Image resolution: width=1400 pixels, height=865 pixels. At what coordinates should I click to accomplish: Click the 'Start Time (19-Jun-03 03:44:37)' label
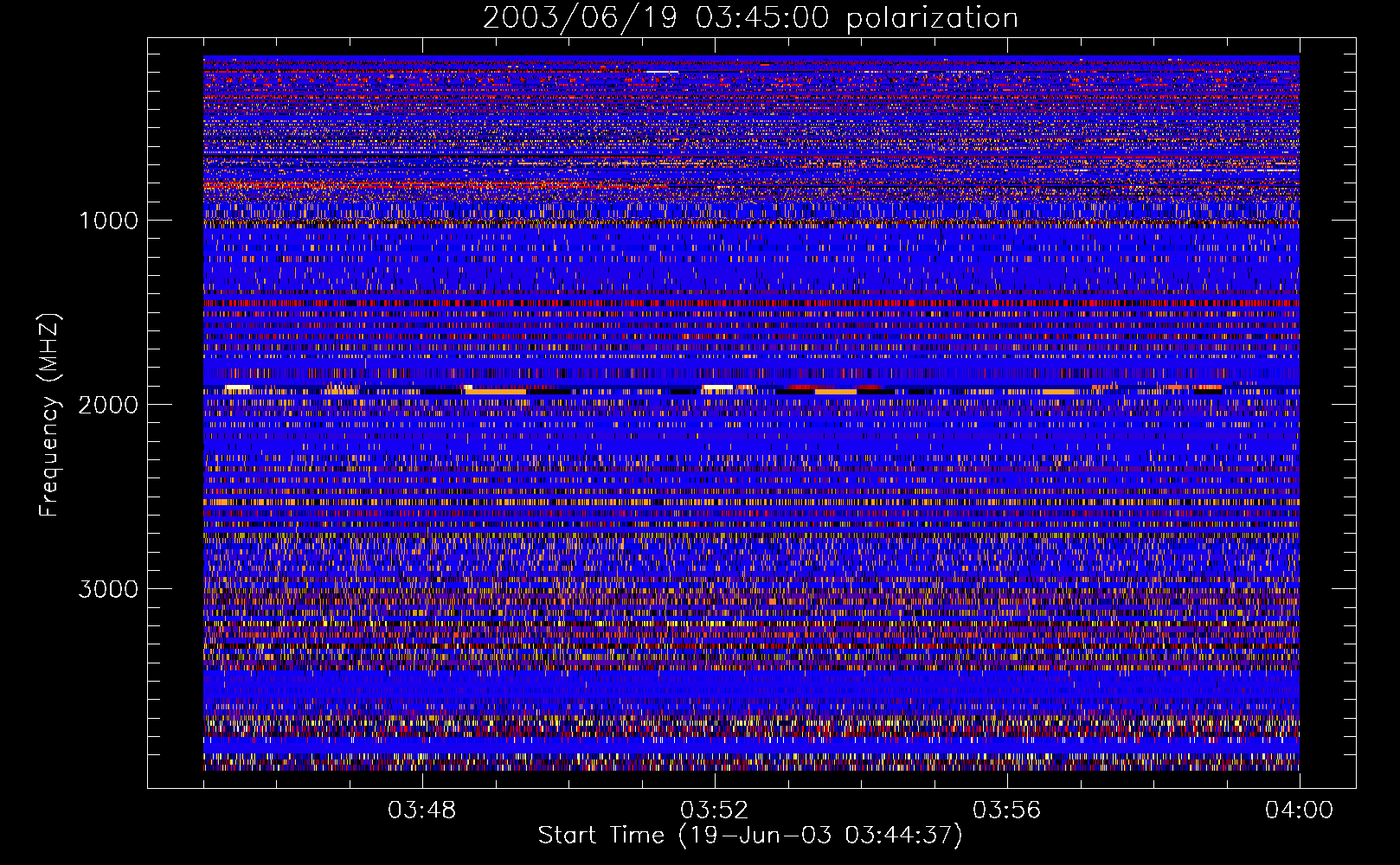click(x=750, y=836)
